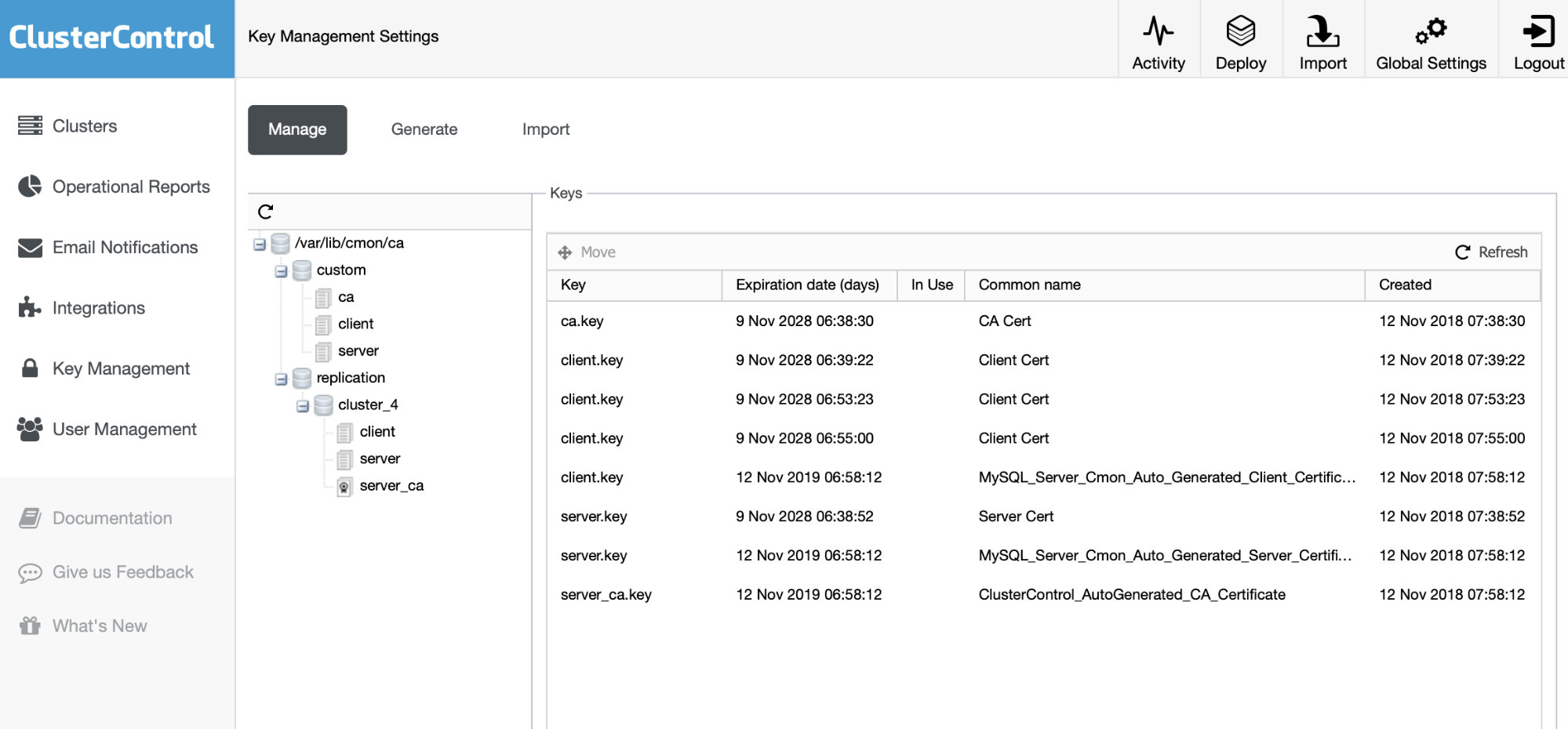Screen dimensions: 1568x729
Task: Open User Management page link
Action: 125,429
